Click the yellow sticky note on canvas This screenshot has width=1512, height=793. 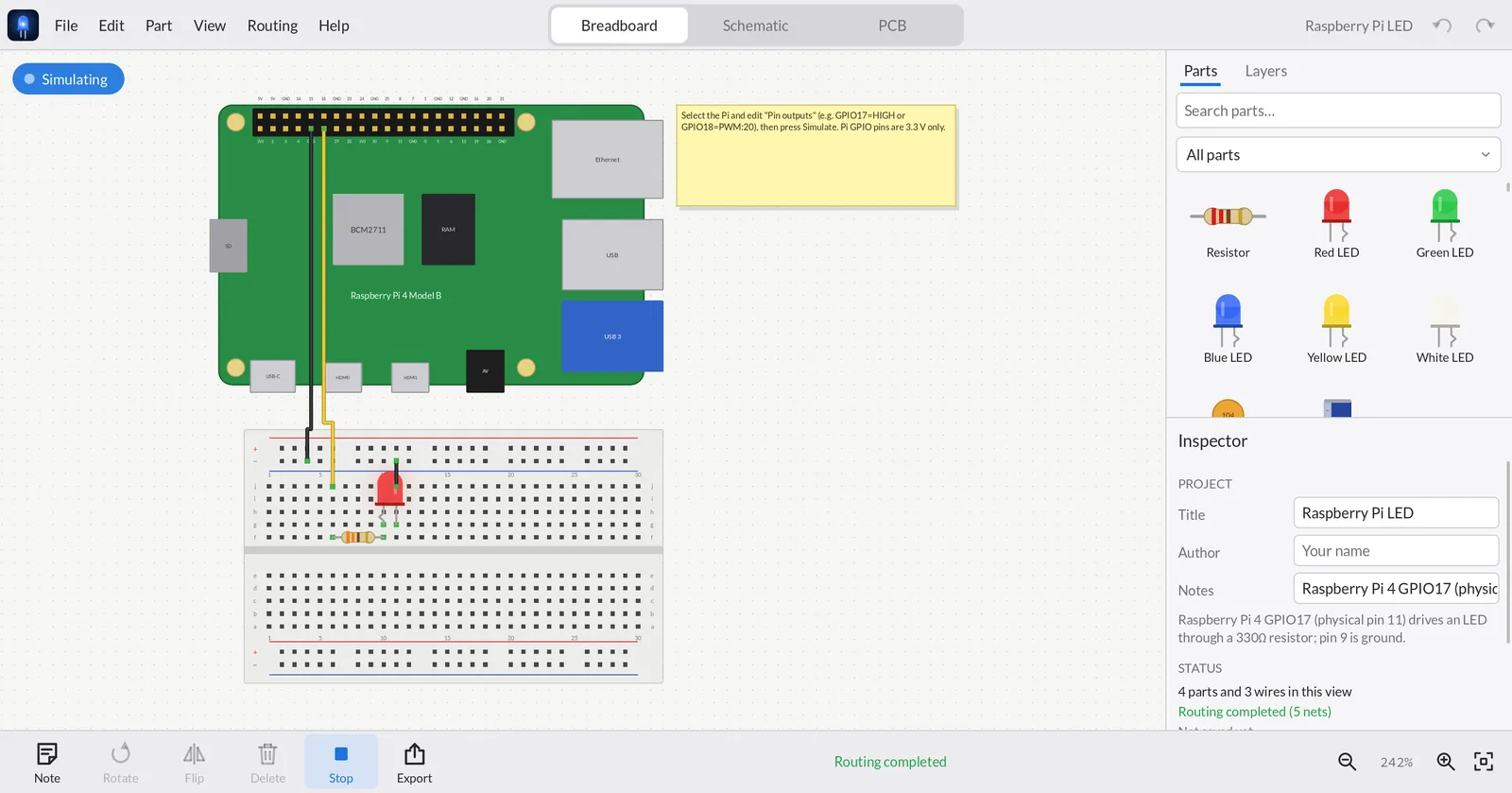(816, 155)
